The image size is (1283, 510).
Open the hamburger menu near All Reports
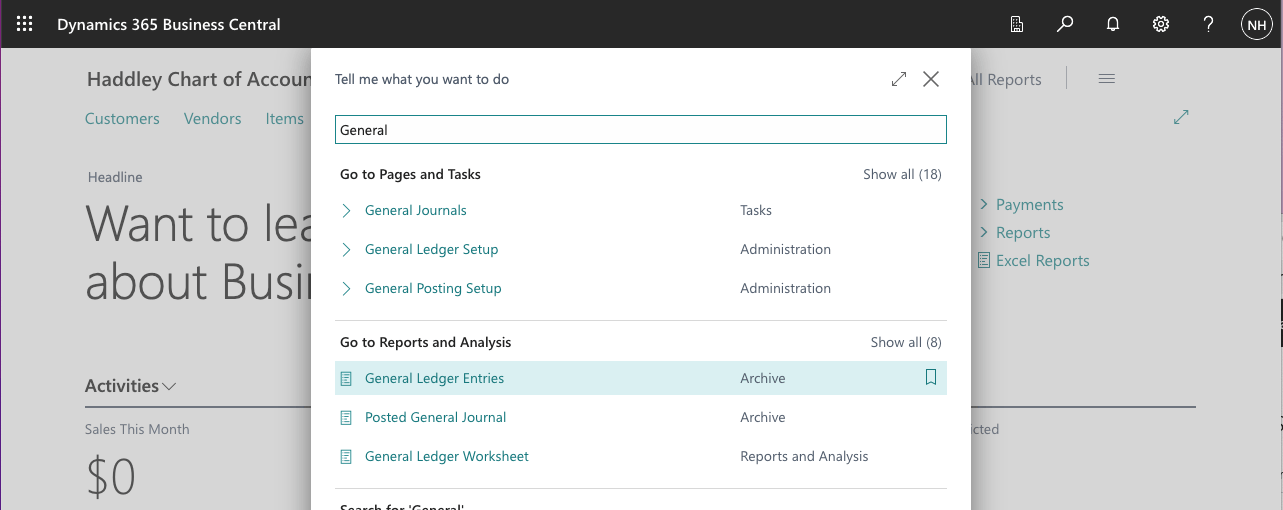(1106, 79)
